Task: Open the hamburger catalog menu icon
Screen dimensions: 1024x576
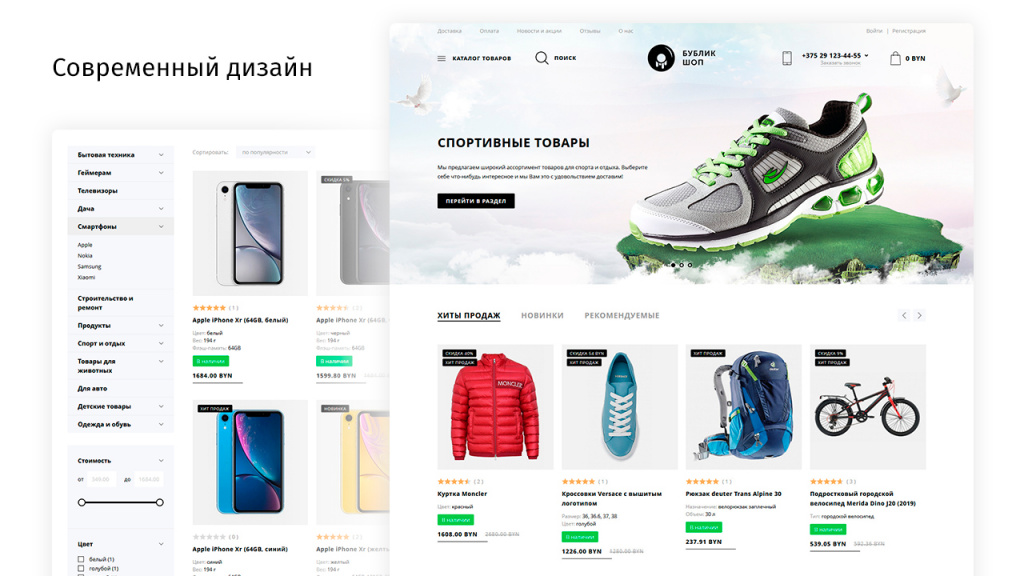Action: click(x=441, y=58)
